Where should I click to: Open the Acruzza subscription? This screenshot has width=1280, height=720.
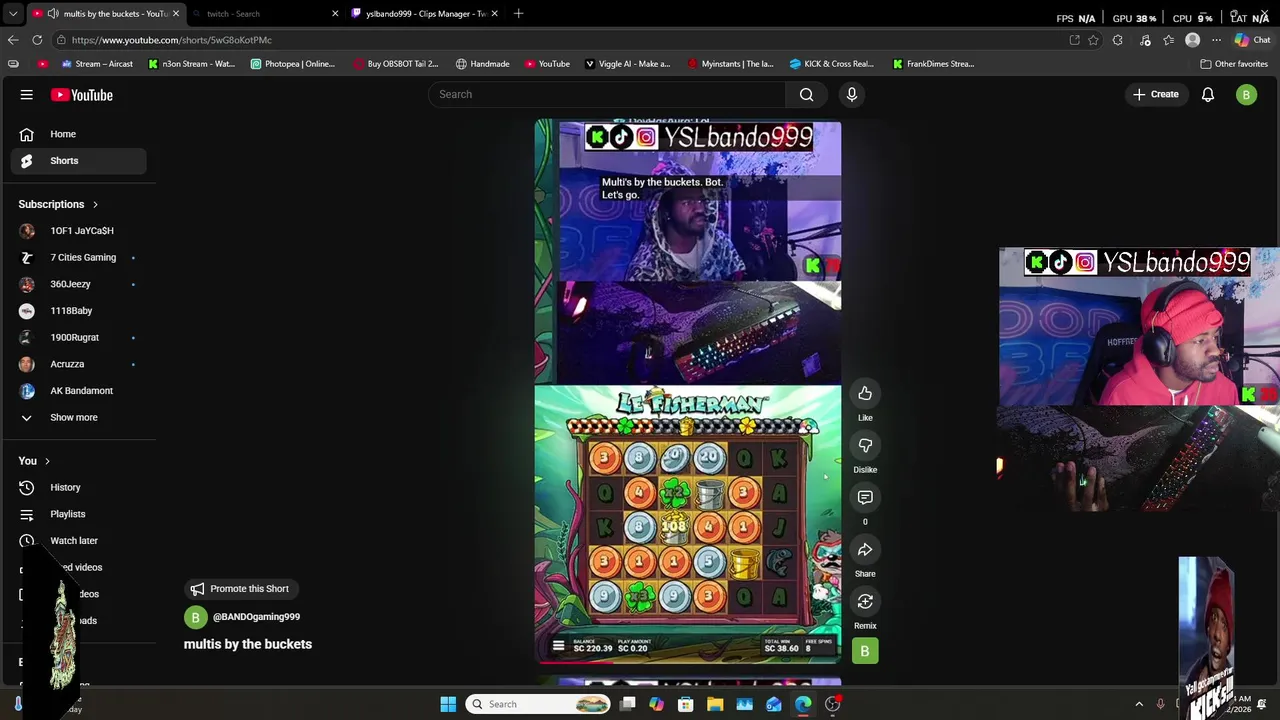[x=79, y=364]
